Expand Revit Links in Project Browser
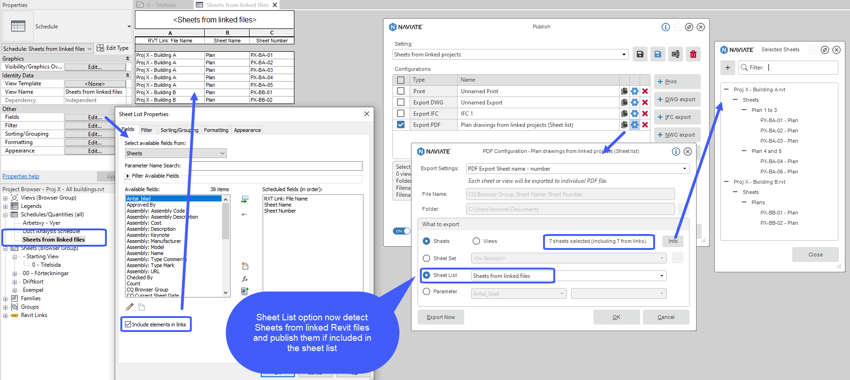Screen dimensions: 850x380 pyautogui.click(x=5, y=315)
